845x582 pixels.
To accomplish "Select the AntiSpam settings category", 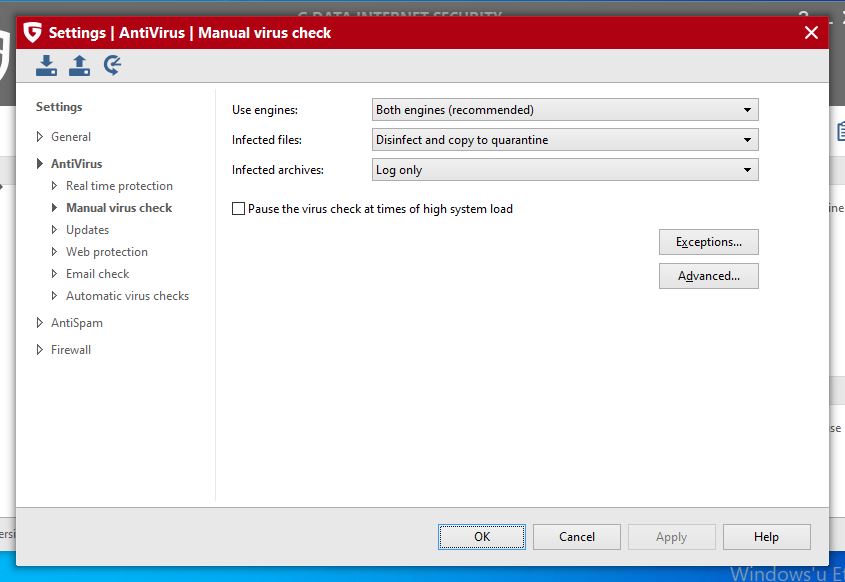I will (77, 323).
